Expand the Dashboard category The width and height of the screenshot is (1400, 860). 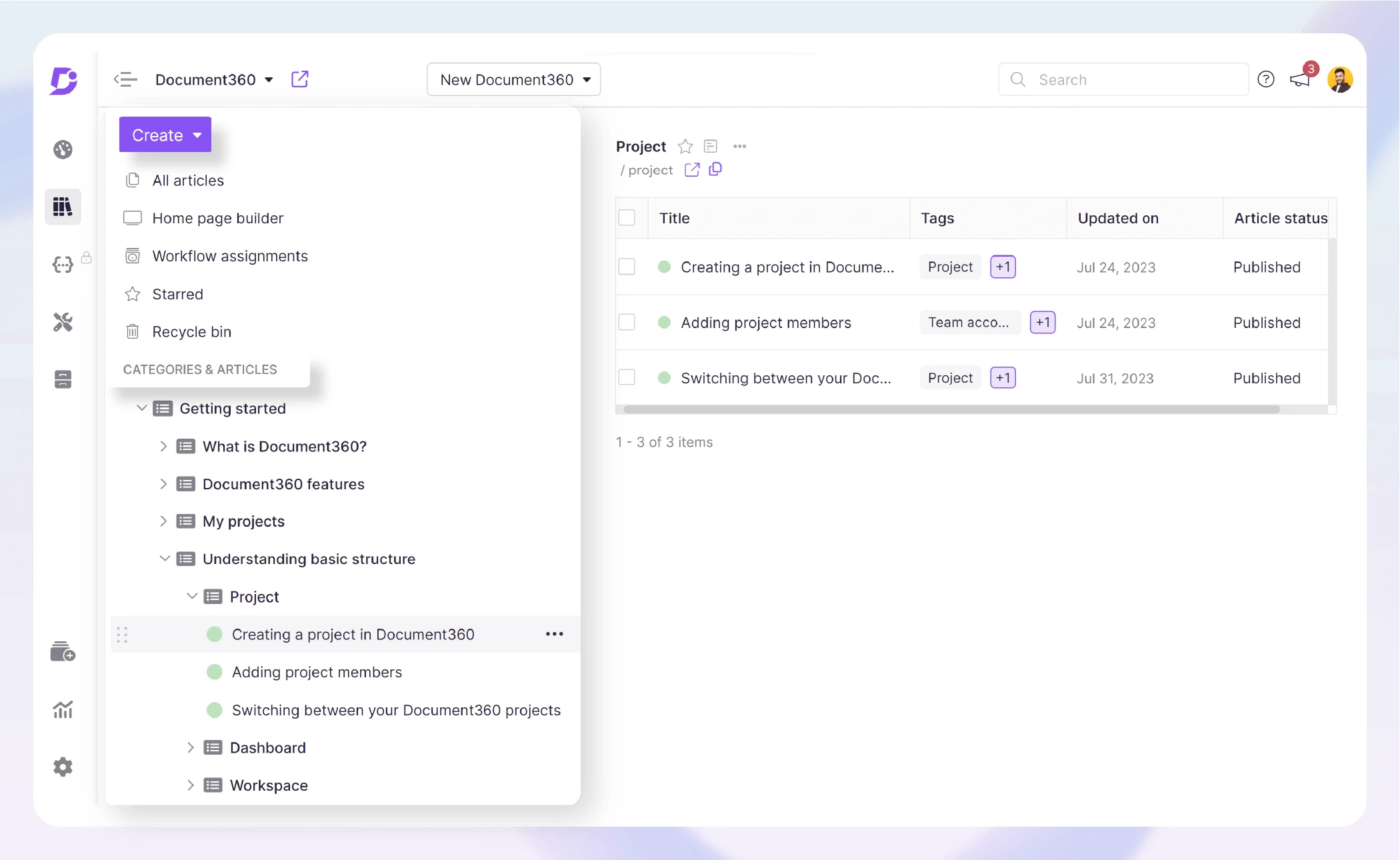[191, 747]
